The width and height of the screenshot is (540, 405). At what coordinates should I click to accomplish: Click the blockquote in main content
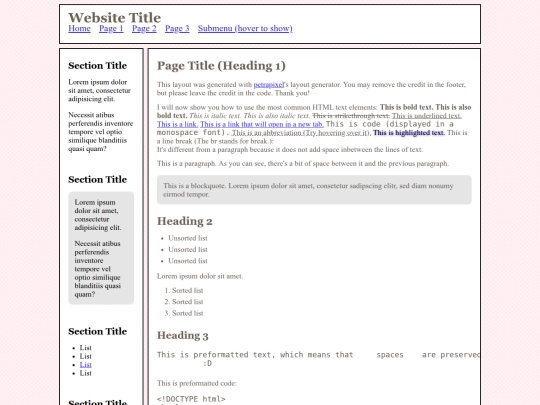[x=314, y=190]
